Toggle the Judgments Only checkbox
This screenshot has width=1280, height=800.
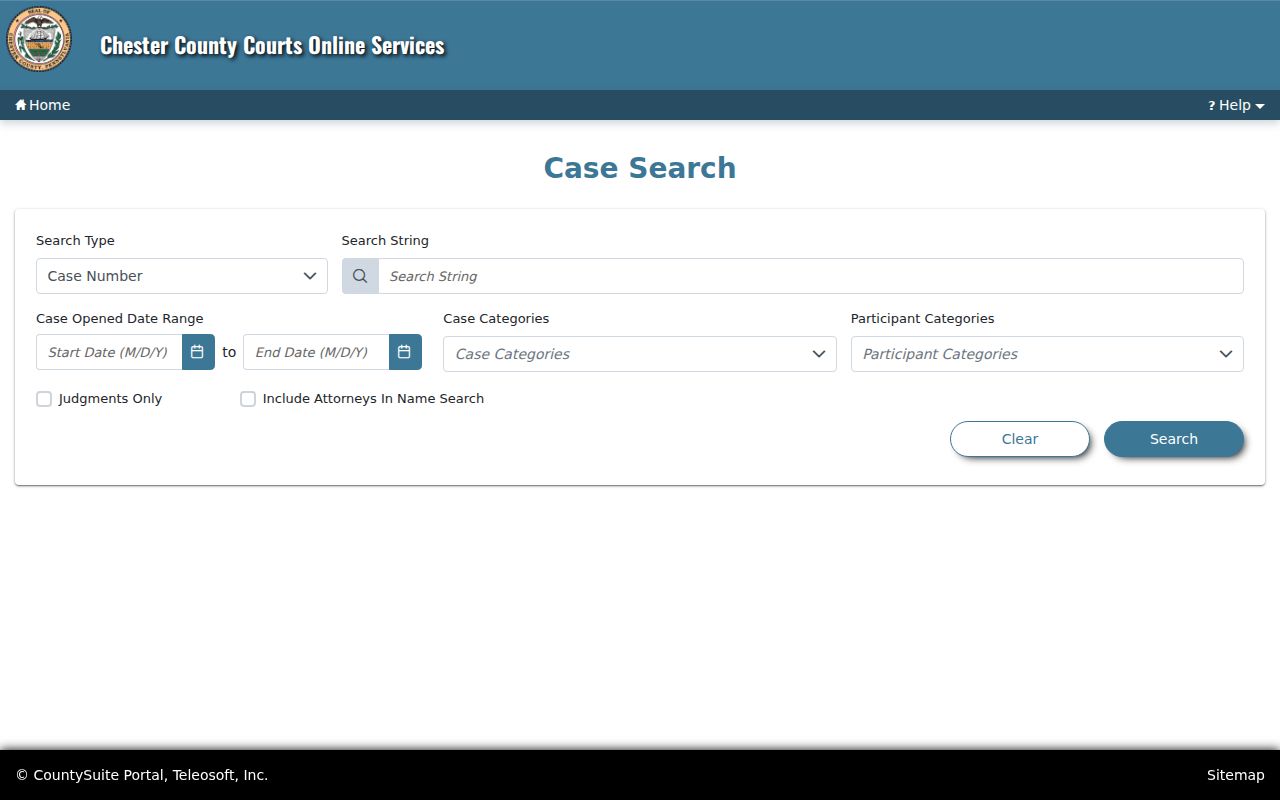(x=44, y=399)
